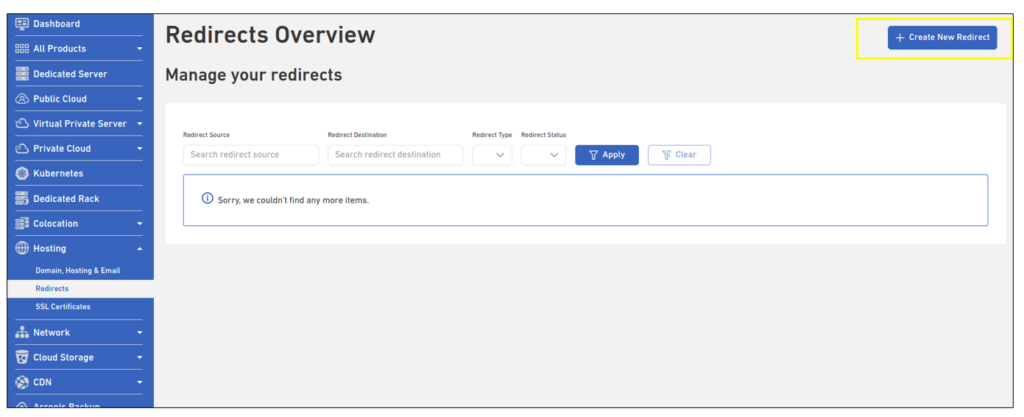1024x417 pixels.
Task: Click the Redirect Type label
Action: [x=492, y=135]
